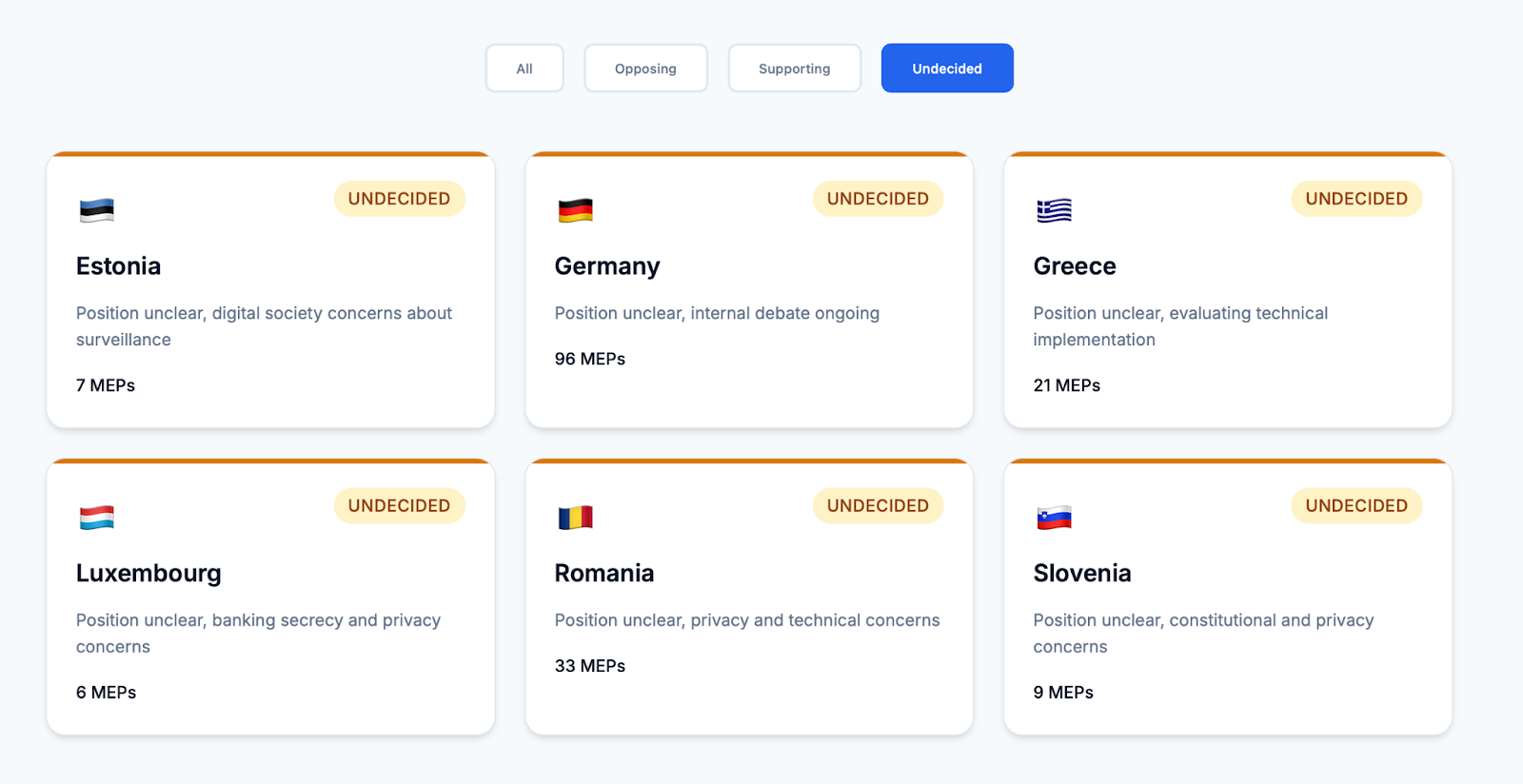The width and height of the screenshot is (1523, 784).
Task: Open the Estonia country heading
Action: [119, 266]
